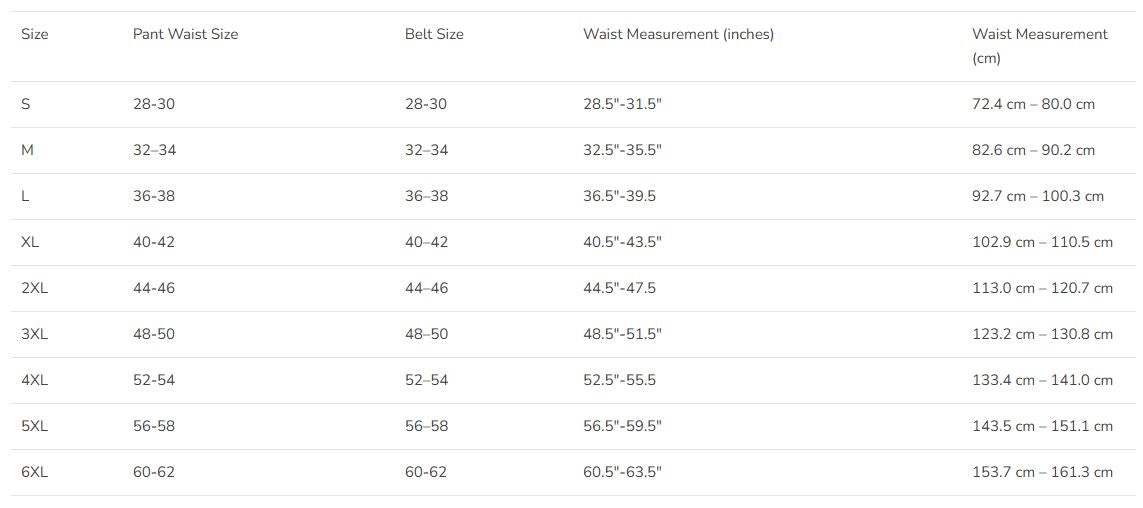Click the 3XL size cell

point(34,334)
